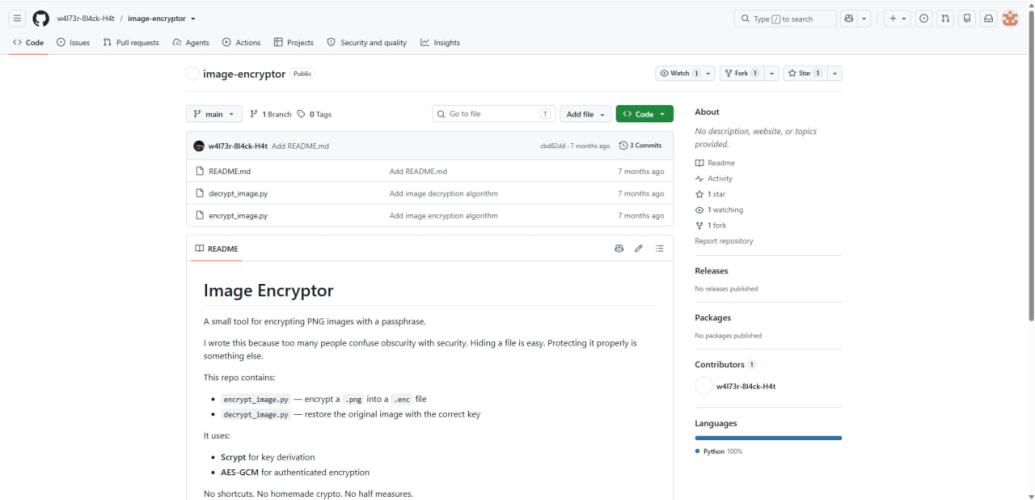The image size is (1035, 500).
Task: Click the encrypt_image.py file icon
Action: click(199, 215)
